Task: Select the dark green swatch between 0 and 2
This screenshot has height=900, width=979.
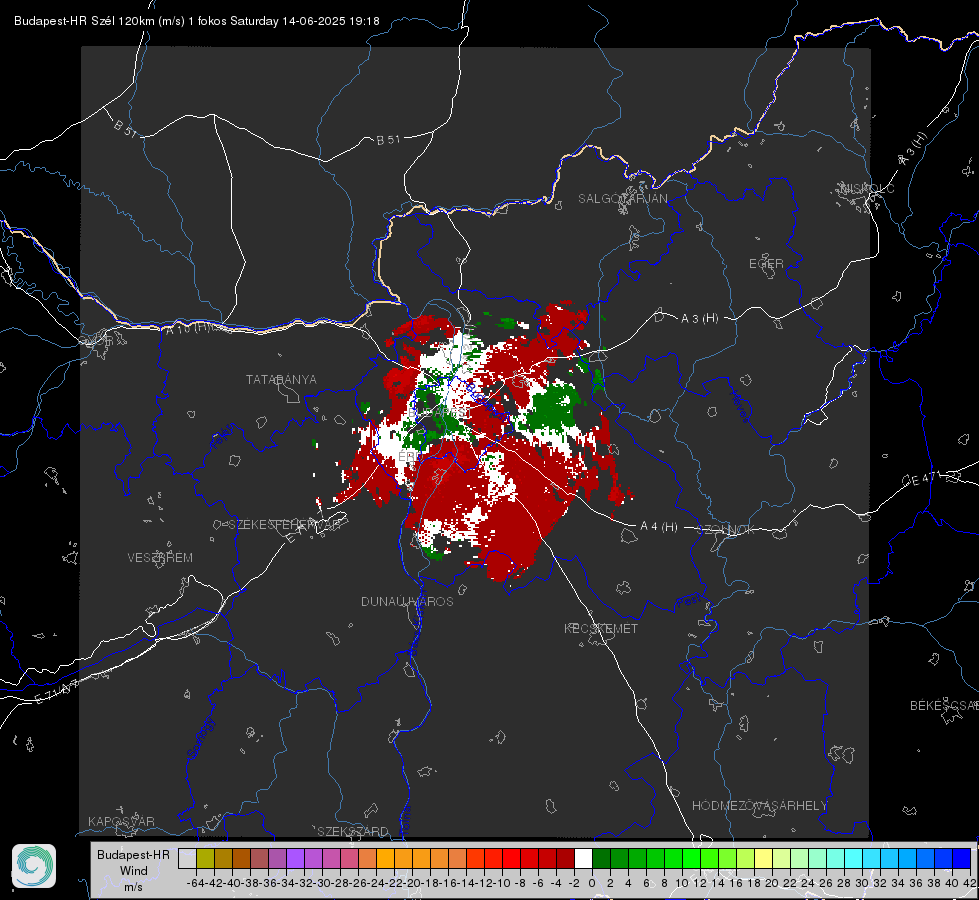Action: 601,858
